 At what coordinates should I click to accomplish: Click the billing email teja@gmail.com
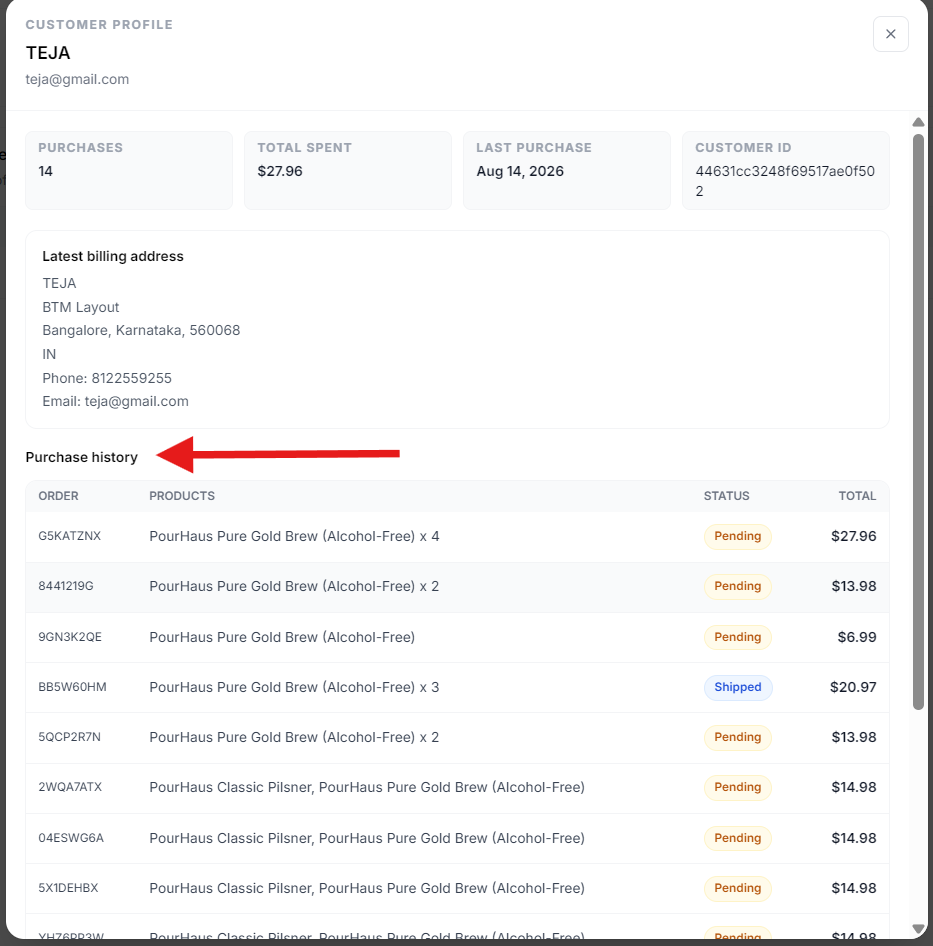click(136, 402)
